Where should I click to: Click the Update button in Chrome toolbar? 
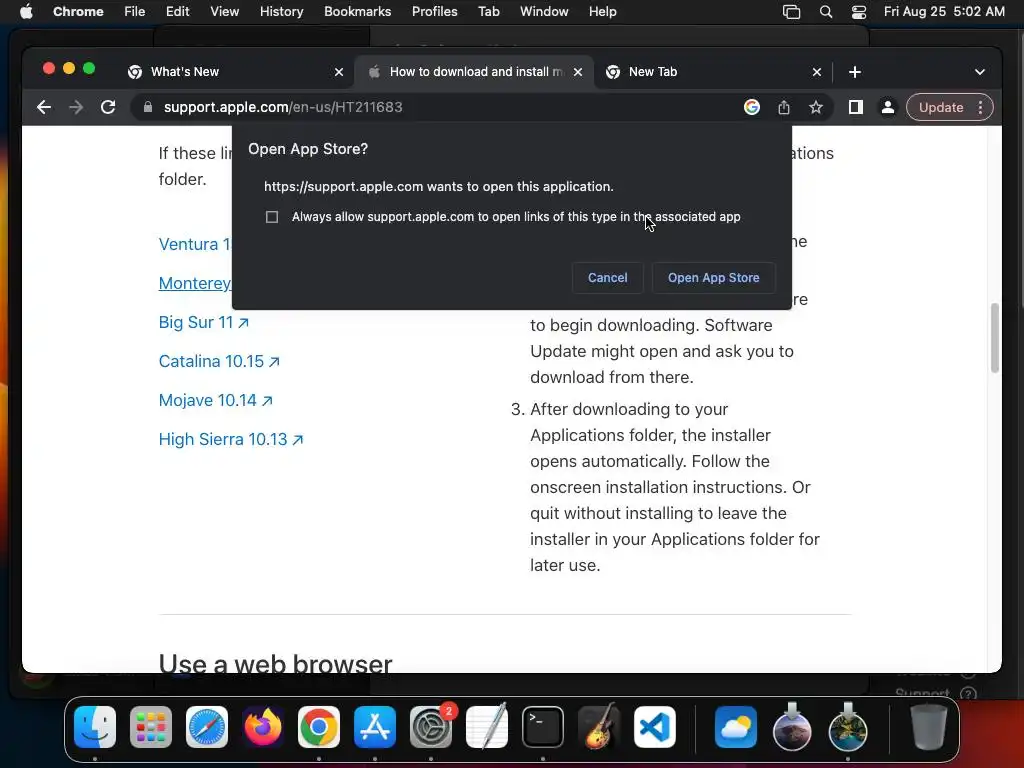(x=941, y=107)
